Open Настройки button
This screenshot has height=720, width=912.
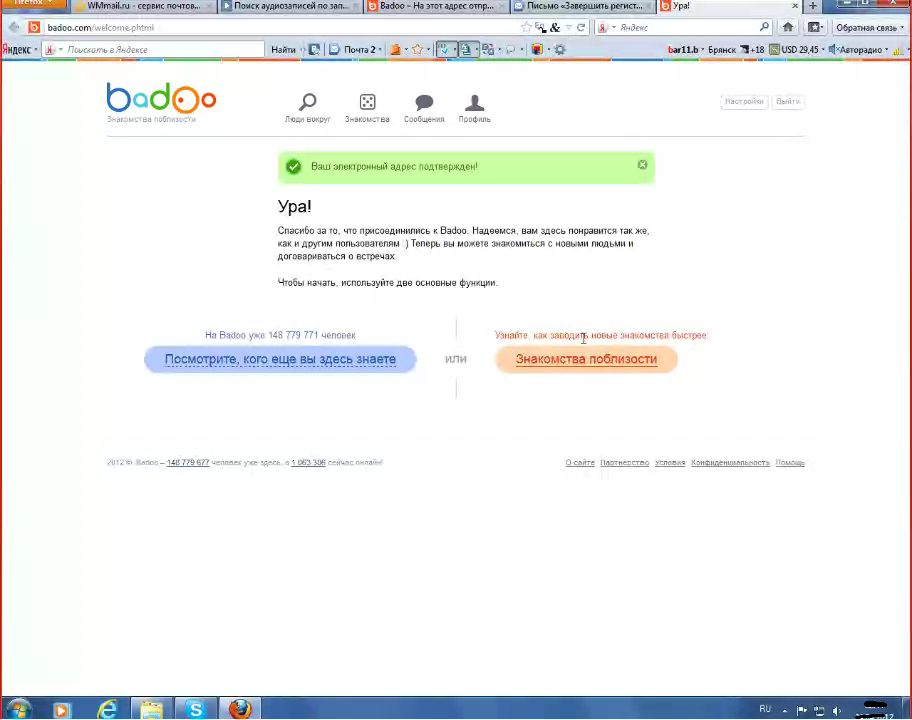[x=744, y=101]
